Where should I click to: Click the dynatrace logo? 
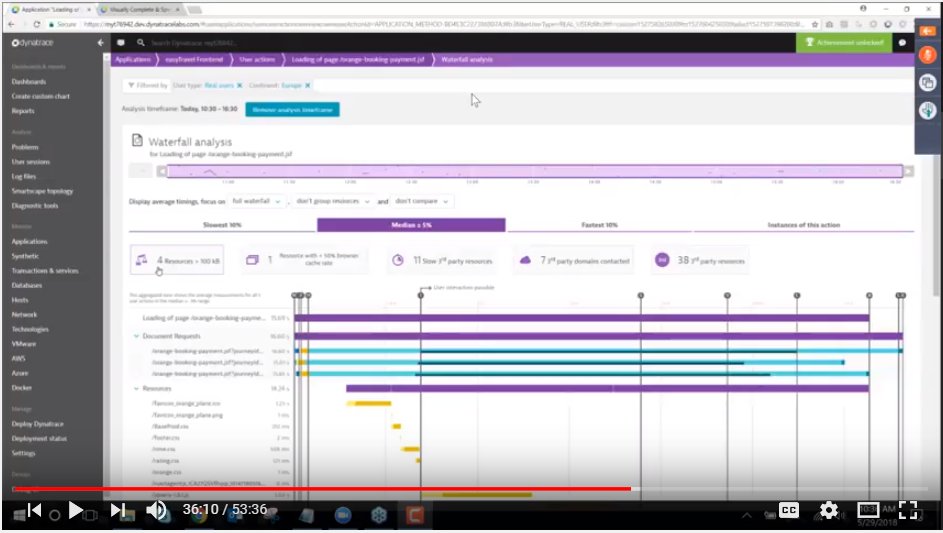(x=32, y=43)
